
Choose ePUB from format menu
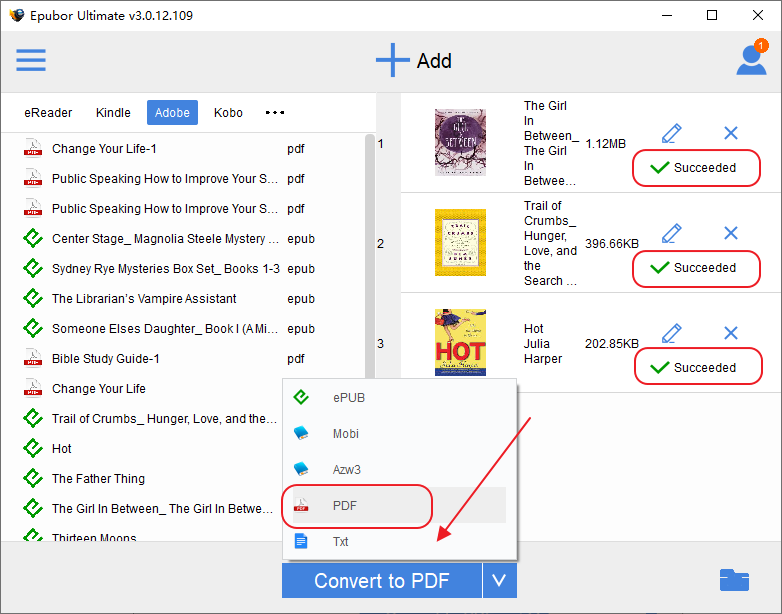pos(350,397)
